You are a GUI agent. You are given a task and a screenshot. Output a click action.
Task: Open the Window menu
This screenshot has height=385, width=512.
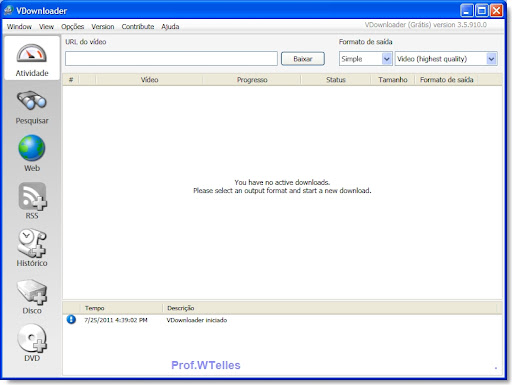tap(19, 27)
